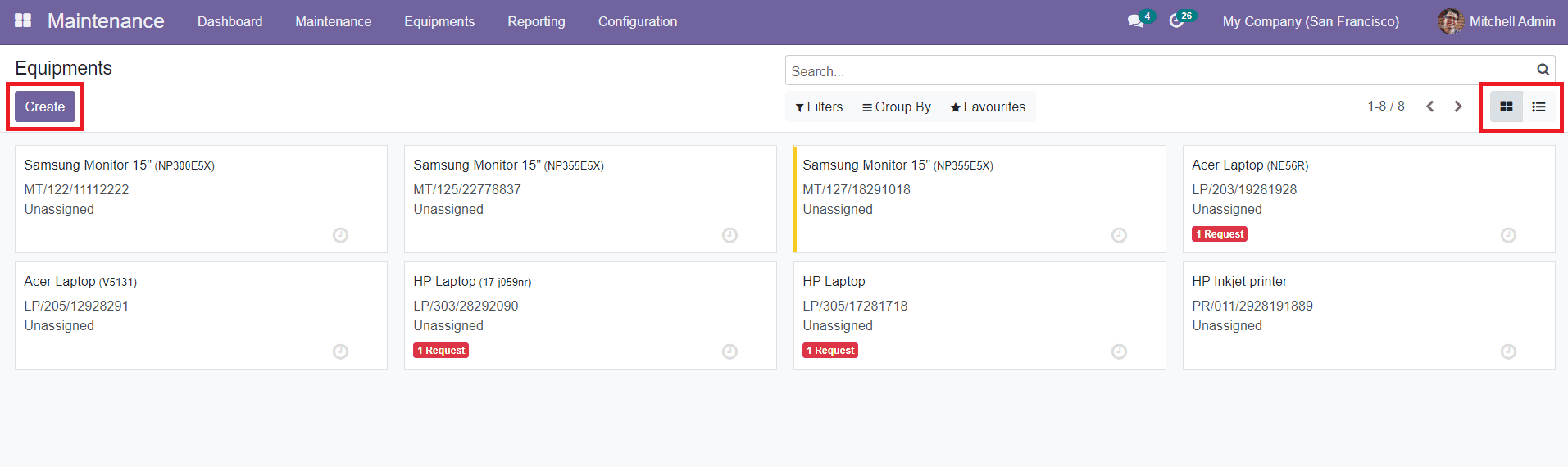Open 1 Request badge on Acer Laptop NE56R
Viewport: 1568px width, 467px height.
(x=1220, y=234)
